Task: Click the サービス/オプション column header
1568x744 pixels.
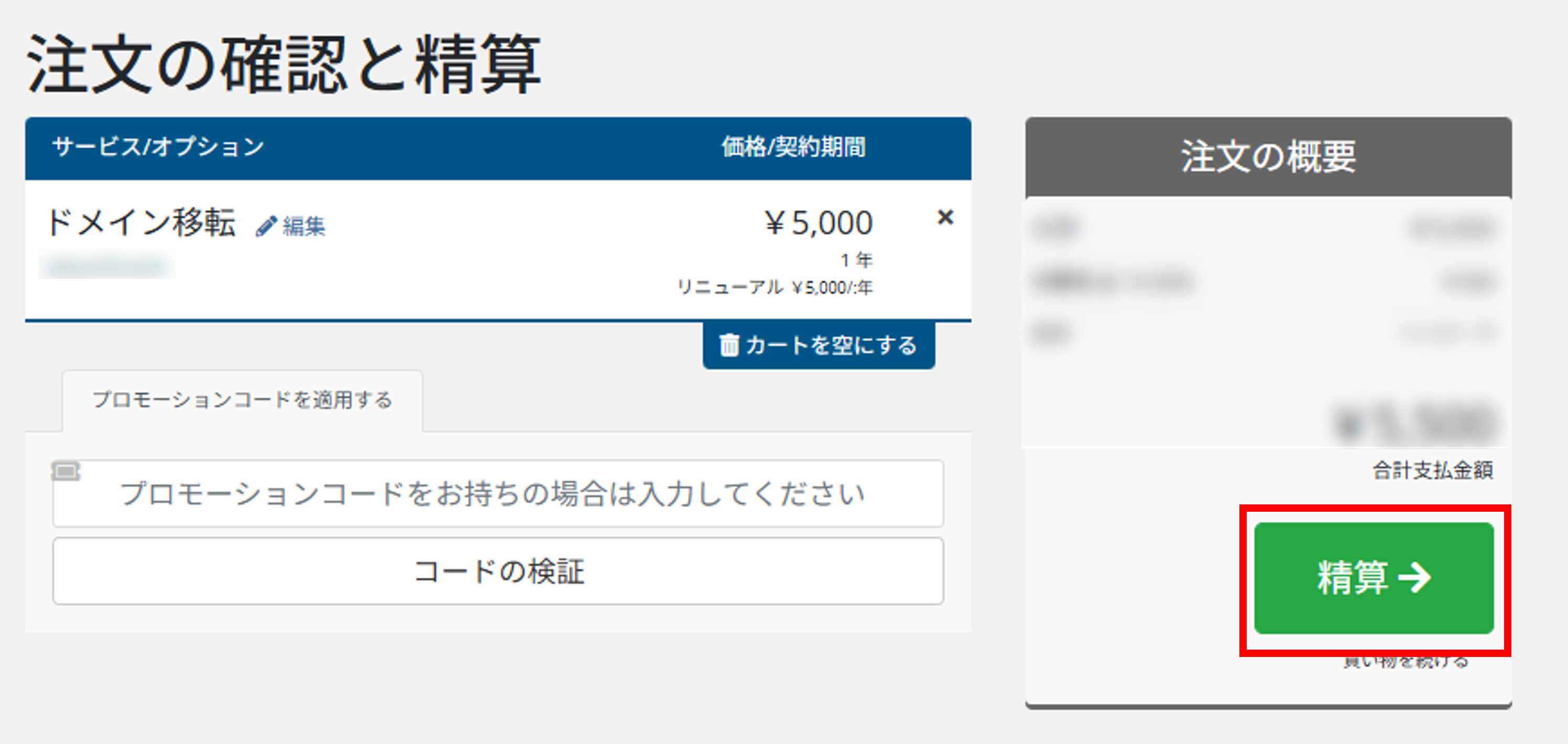Action: (158, 147)
